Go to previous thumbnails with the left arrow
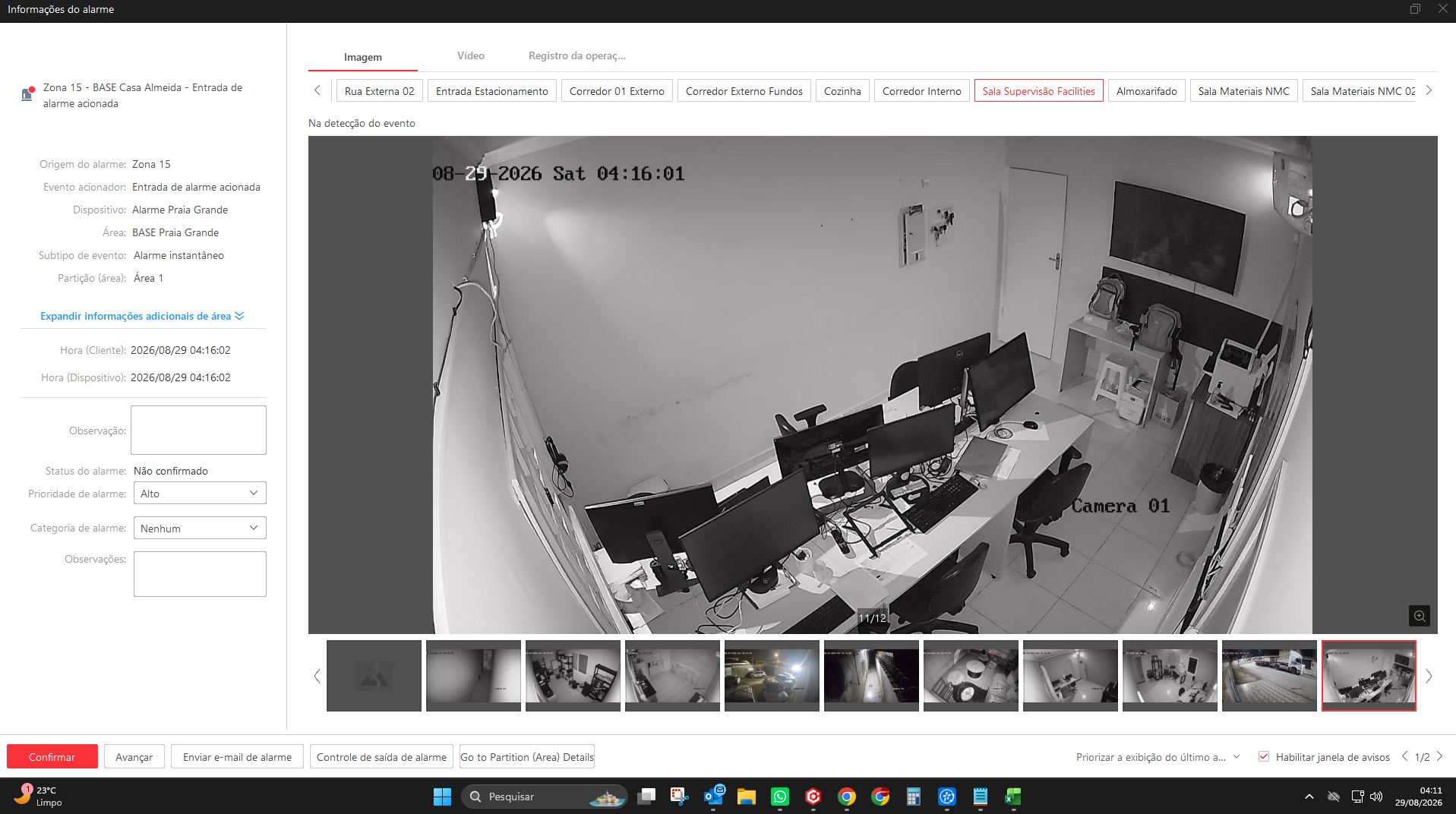 [317, 676]
